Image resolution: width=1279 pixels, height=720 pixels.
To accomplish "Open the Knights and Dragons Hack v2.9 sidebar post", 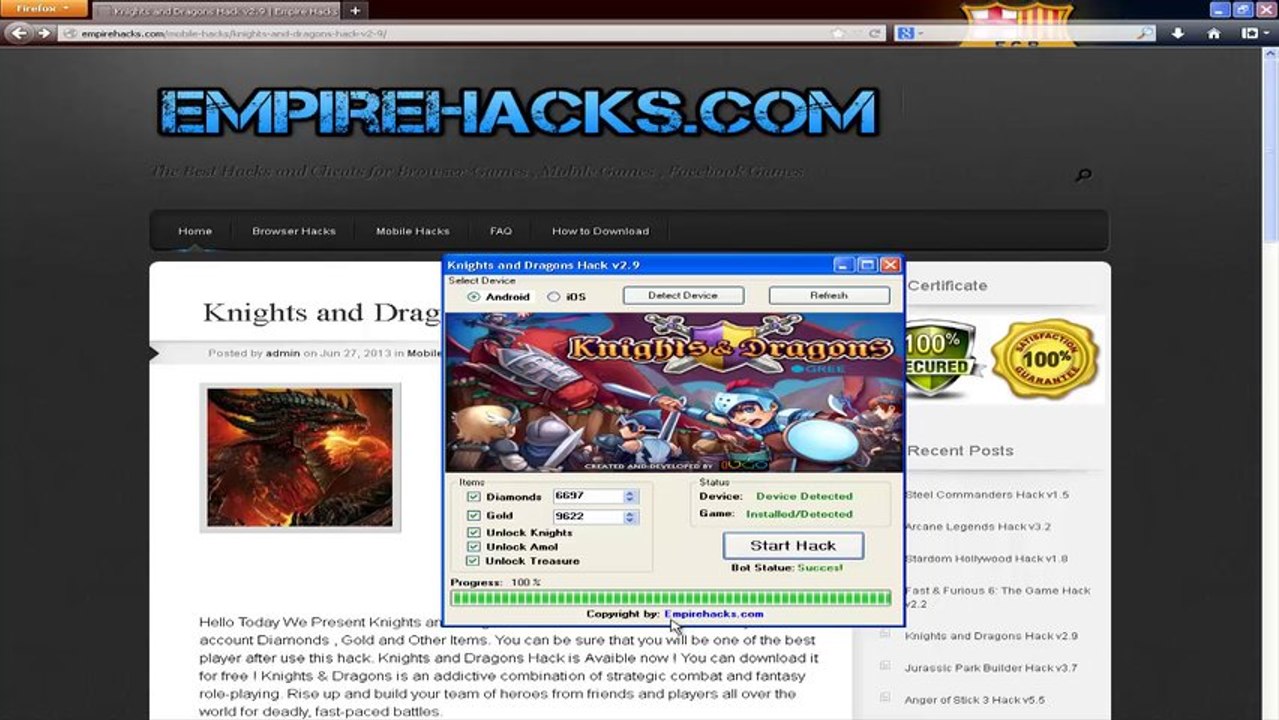I will 991,635.
